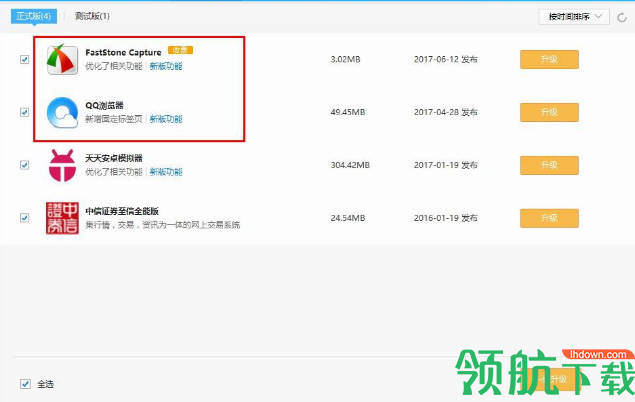Click the 49.45MB size value
This screenshot has width=635, height=402.
(x=348, y=112)
